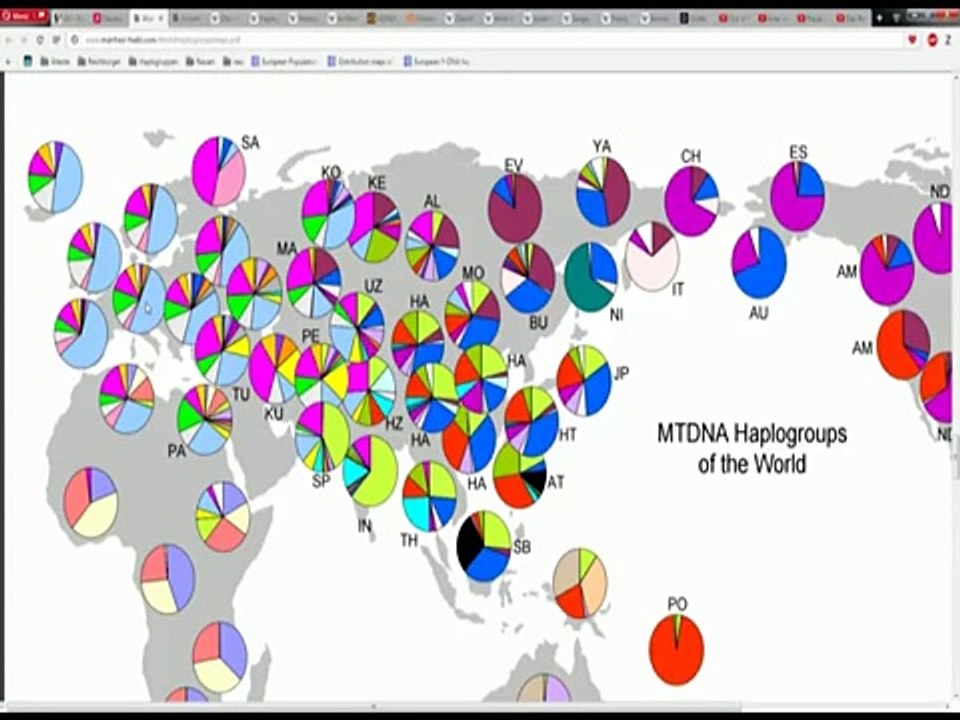Open European Y-DNA bookmark
This screenshot has height=720, width=960.
436,61
